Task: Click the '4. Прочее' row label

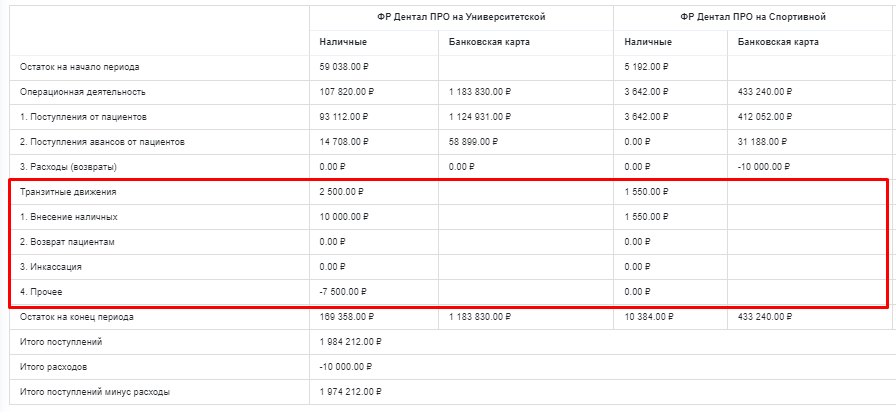Action: [x=41, y=293]
